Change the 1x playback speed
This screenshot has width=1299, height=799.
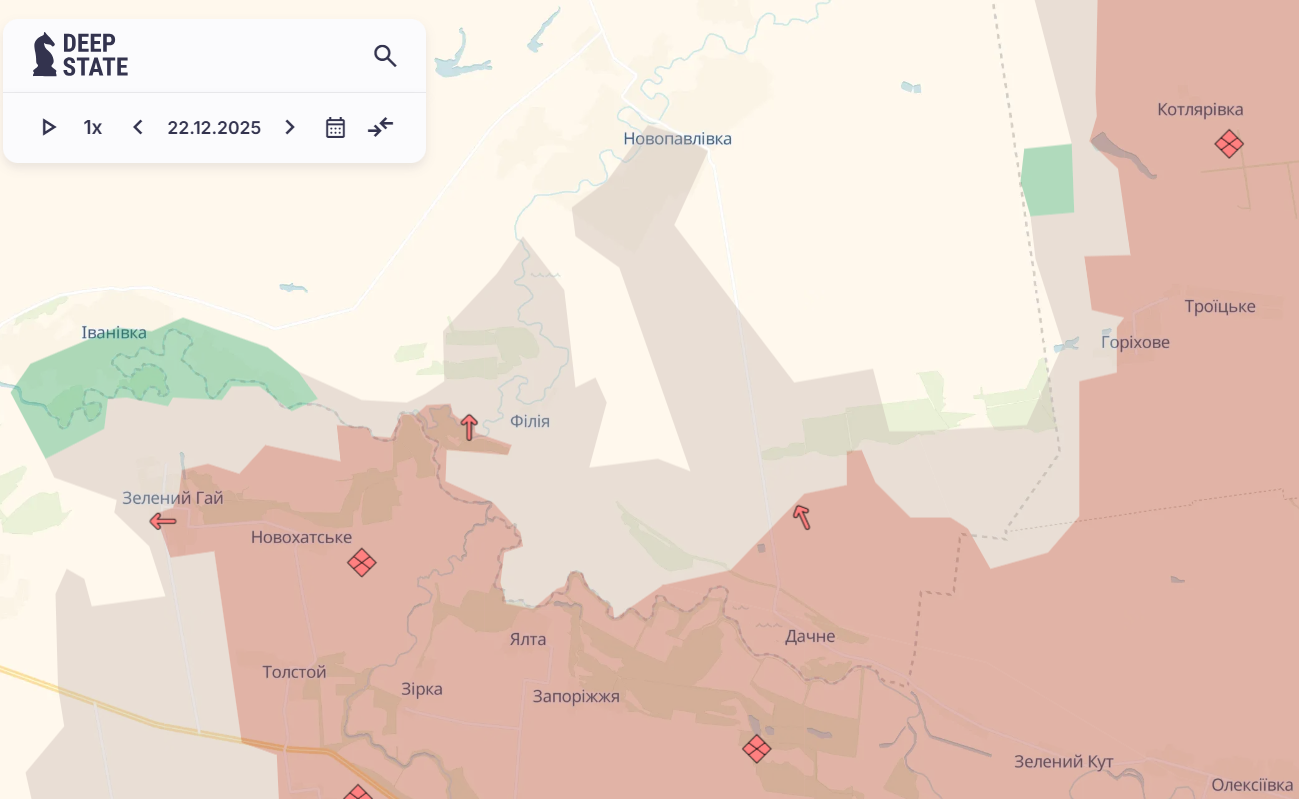point(93,127)
